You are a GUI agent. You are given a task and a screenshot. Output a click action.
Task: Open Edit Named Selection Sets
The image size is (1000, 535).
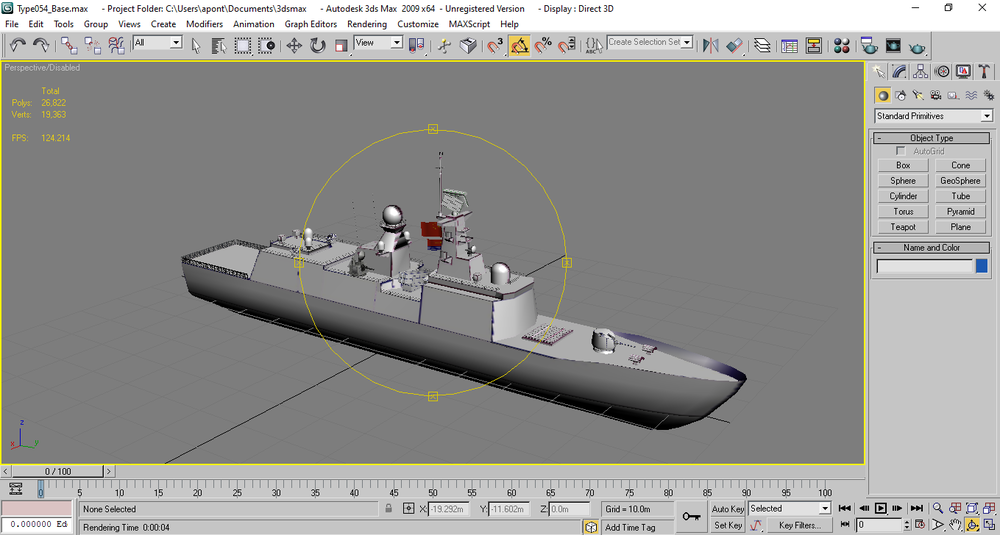[594, 45]
